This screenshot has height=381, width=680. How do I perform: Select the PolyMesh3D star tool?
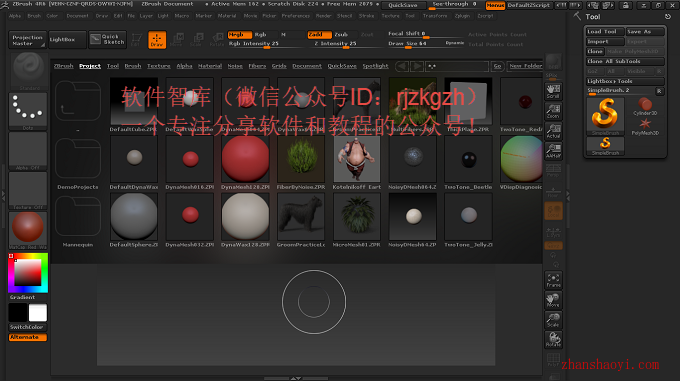point(645,127)
